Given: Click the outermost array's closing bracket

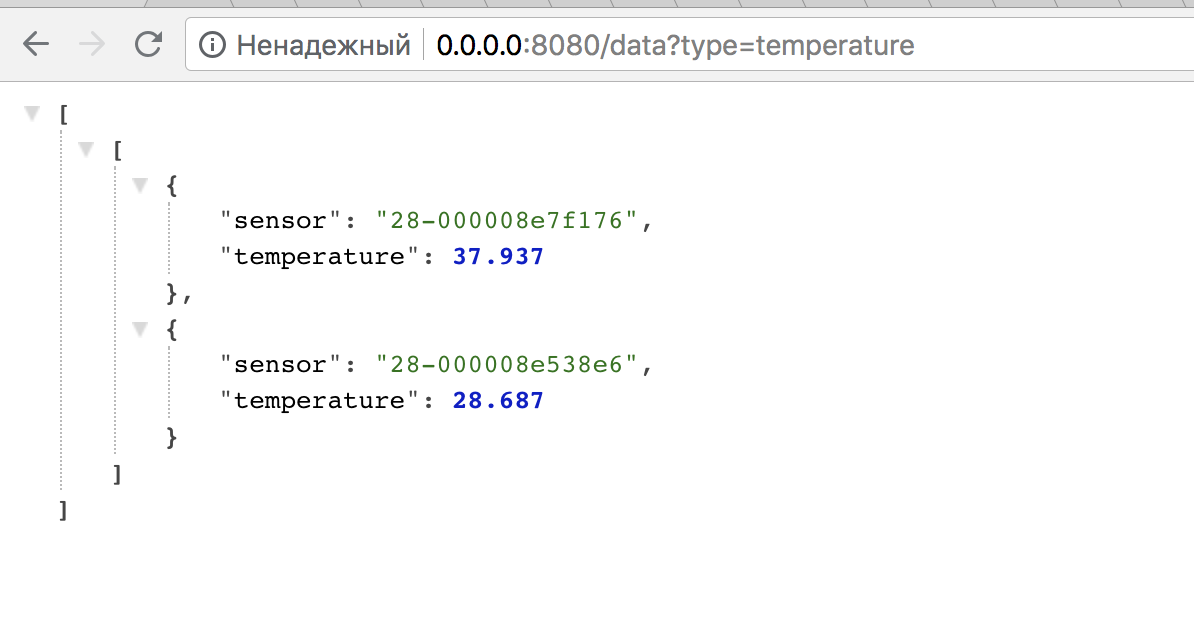Looking at the screenshot, I should [64, 509].
